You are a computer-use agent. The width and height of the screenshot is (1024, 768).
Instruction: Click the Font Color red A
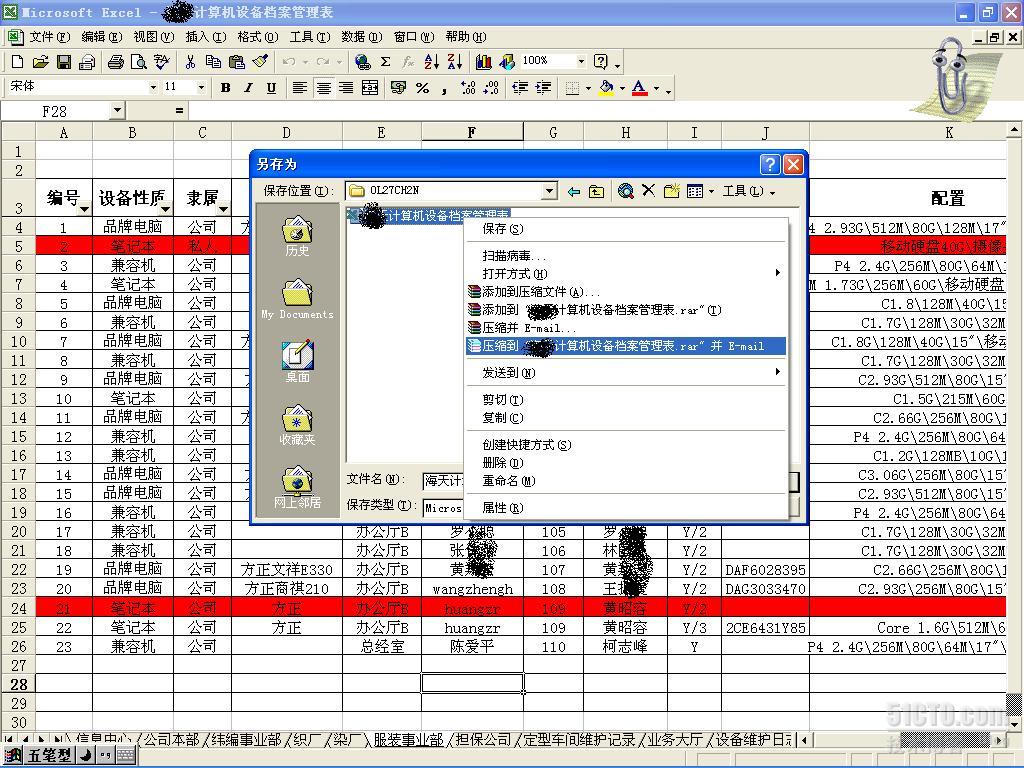coord(639,88)
